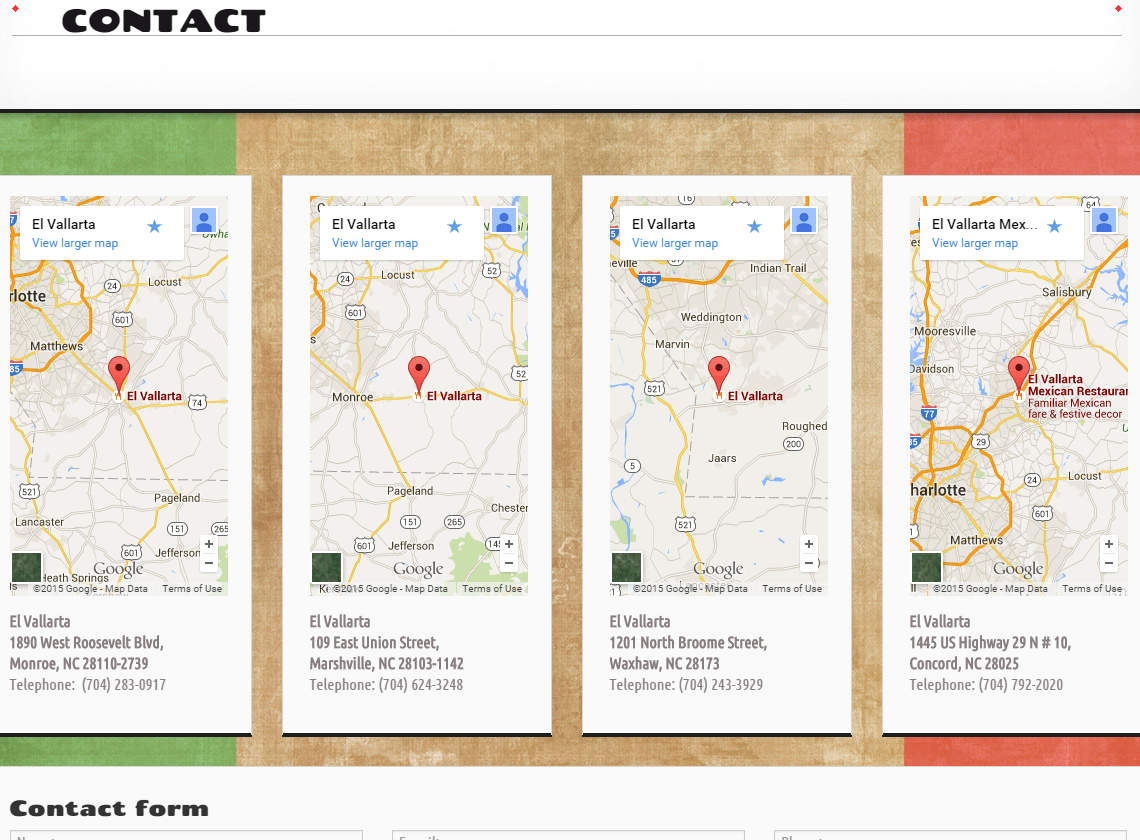Click telephone (704) 624-3248

420,685
